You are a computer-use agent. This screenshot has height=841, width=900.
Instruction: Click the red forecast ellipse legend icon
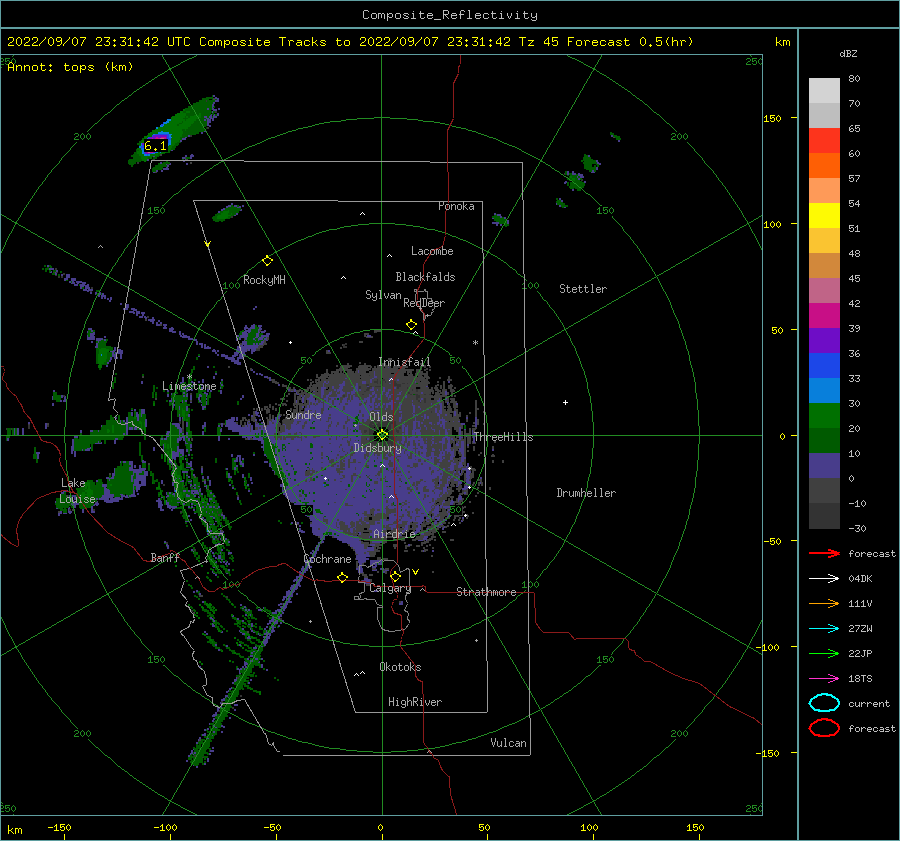click(824, 728)
